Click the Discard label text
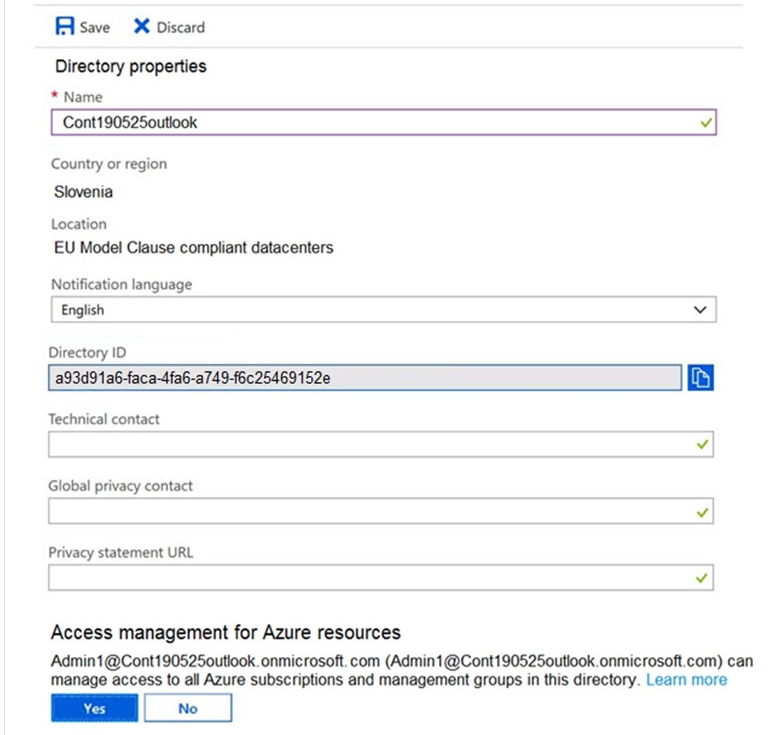 [x=181, y=27]
